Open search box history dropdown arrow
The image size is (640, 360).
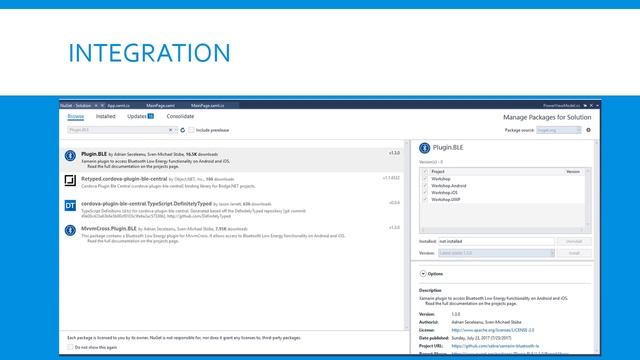pyautogui.click(x=176, y=130)
